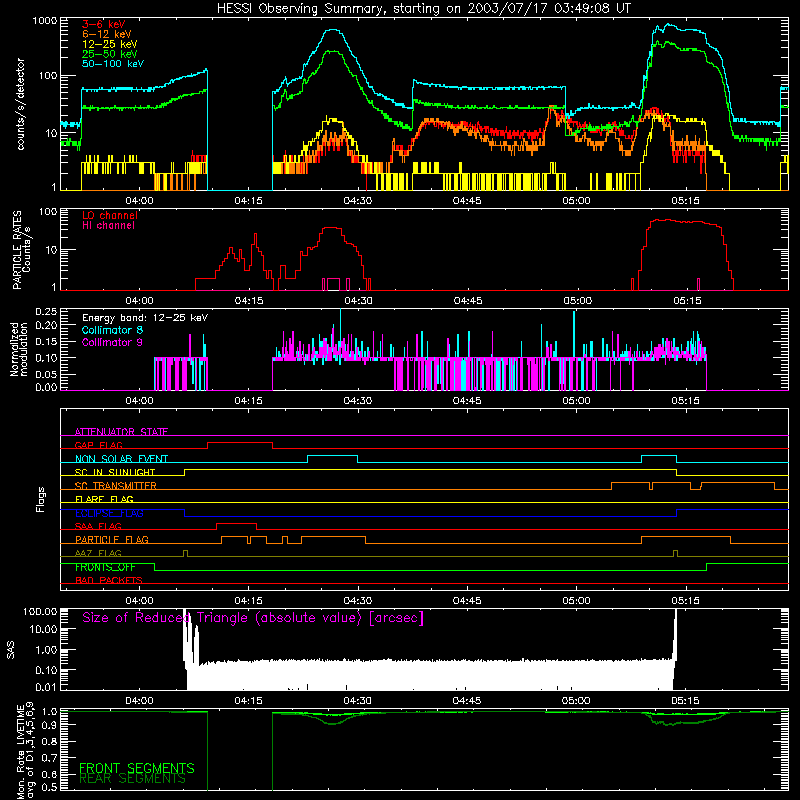Click the ATTENUATOR_STATE flag label
This screenshot has height=800, width=800.
121,432
